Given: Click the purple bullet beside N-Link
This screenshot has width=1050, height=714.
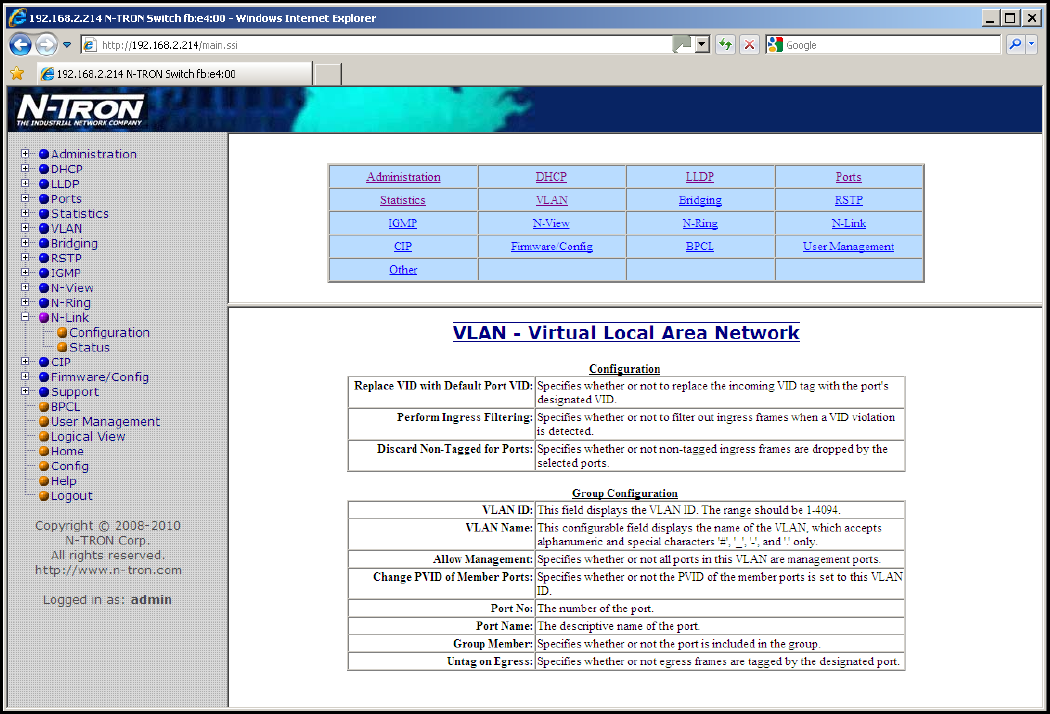Looking at the screenshot, I should coord(44,317).
